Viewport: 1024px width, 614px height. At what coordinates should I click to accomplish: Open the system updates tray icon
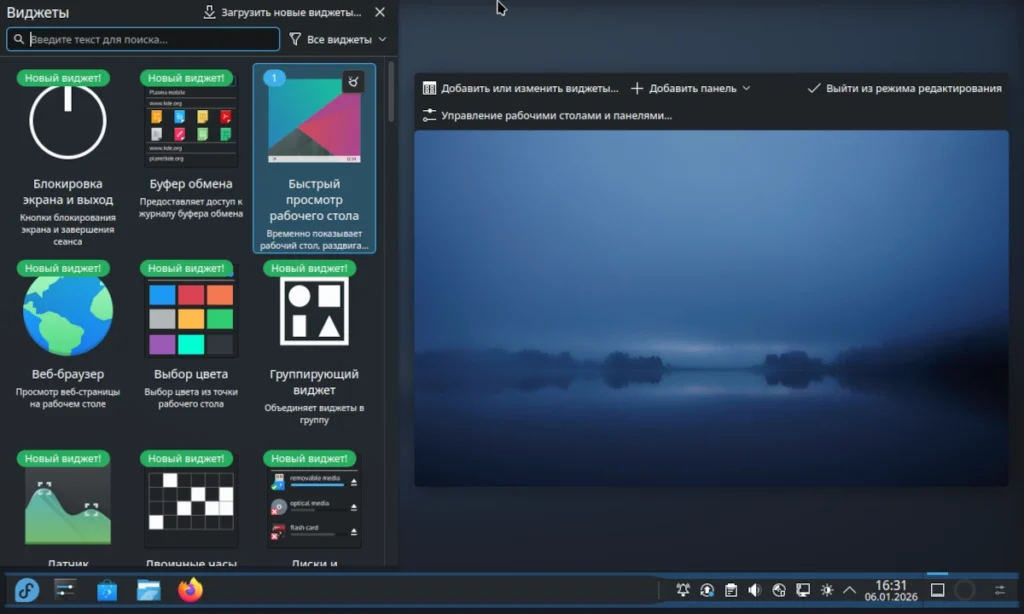pos(707,590)
